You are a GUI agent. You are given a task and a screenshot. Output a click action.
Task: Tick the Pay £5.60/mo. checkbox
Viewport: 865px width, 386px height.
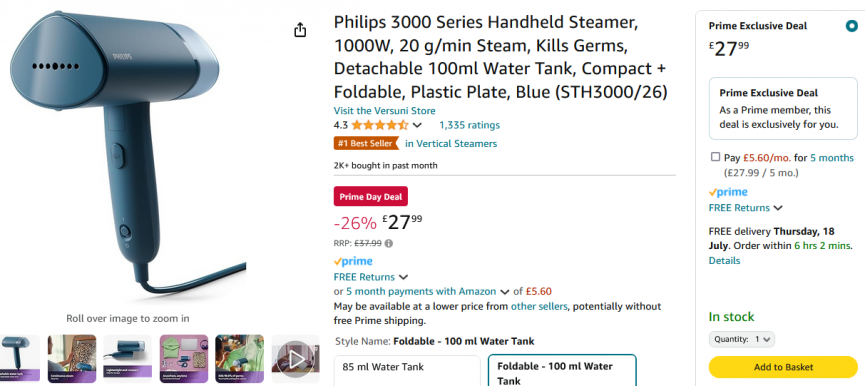pos(716,157)
